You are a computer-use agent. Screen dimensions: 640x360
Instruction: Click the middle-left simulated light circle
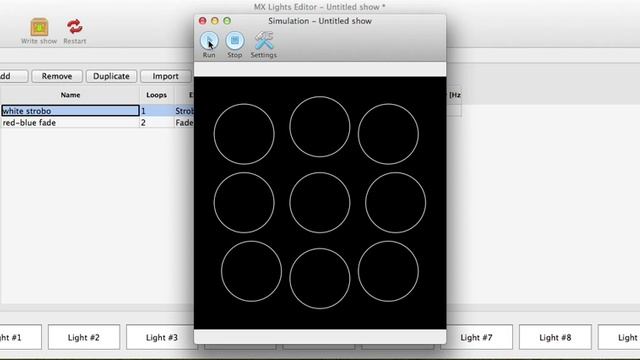(244, 202)
